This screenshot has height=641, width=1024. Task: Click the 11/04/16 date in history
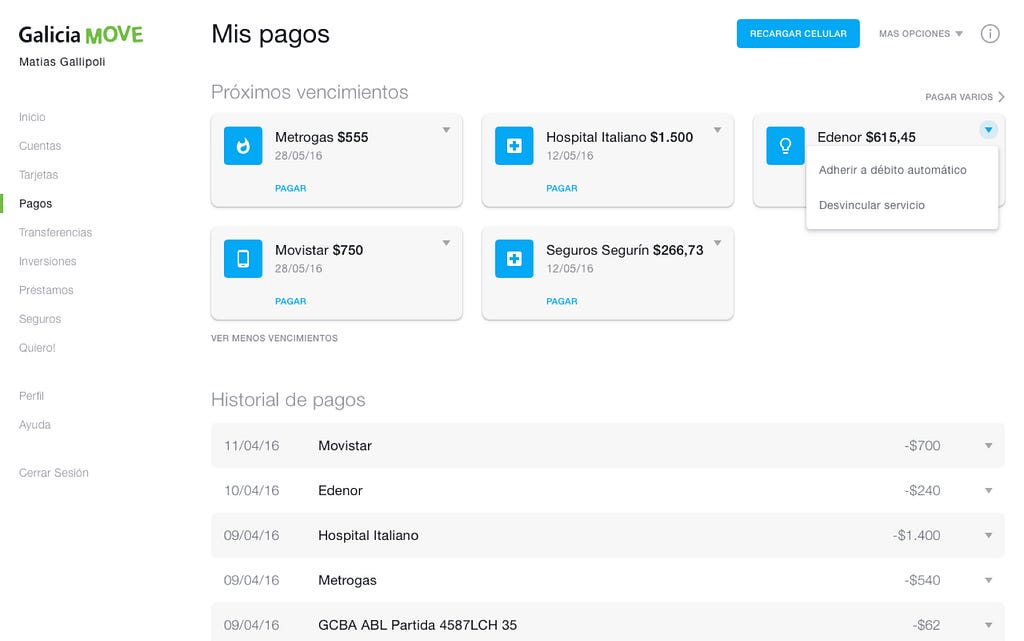pyautogui.click(x=251, y=446)
